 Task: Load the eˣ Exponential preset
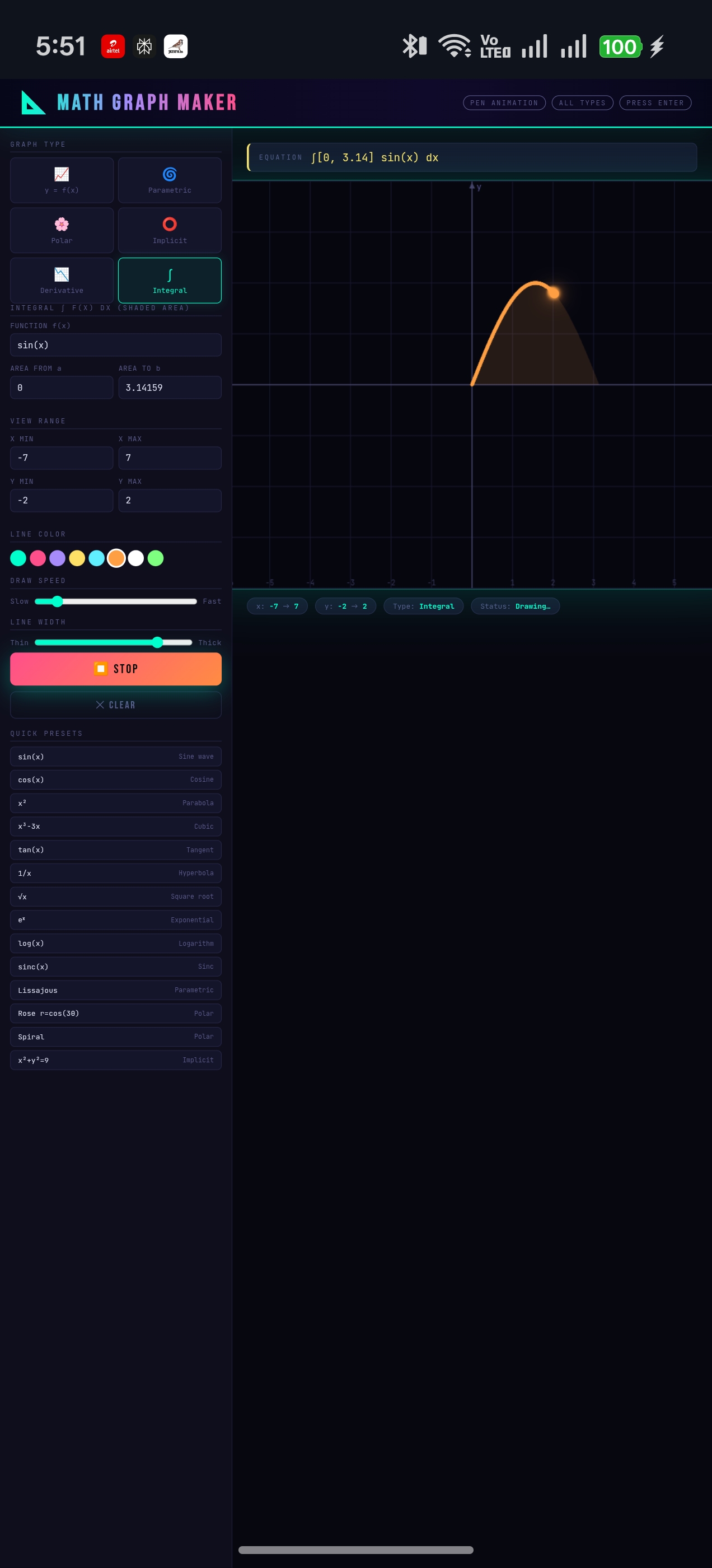tap(116, 920)
